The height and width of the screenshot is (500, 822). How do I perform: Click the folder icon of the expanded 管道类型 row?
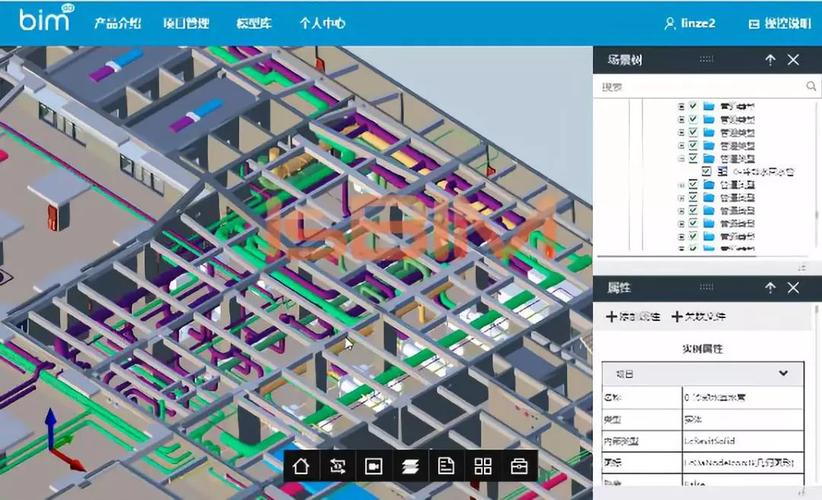pos(709,158)
